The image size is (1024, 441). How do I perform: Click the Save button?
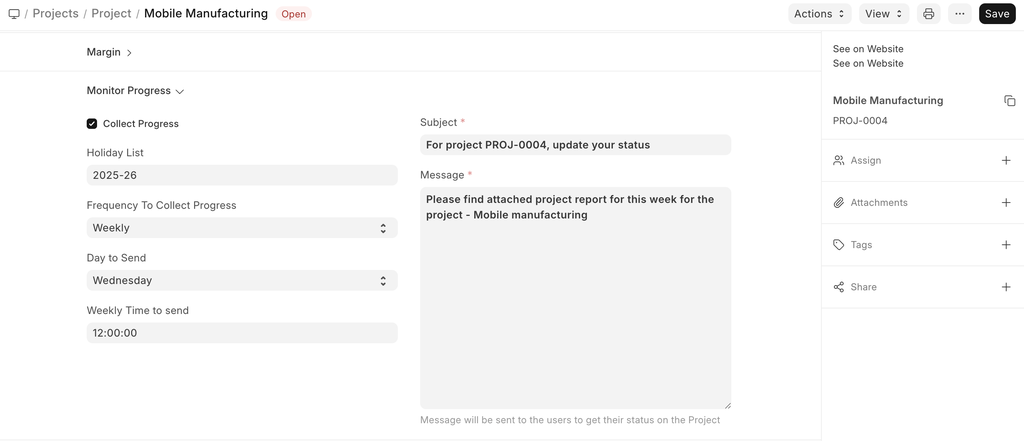coord(996,14)
